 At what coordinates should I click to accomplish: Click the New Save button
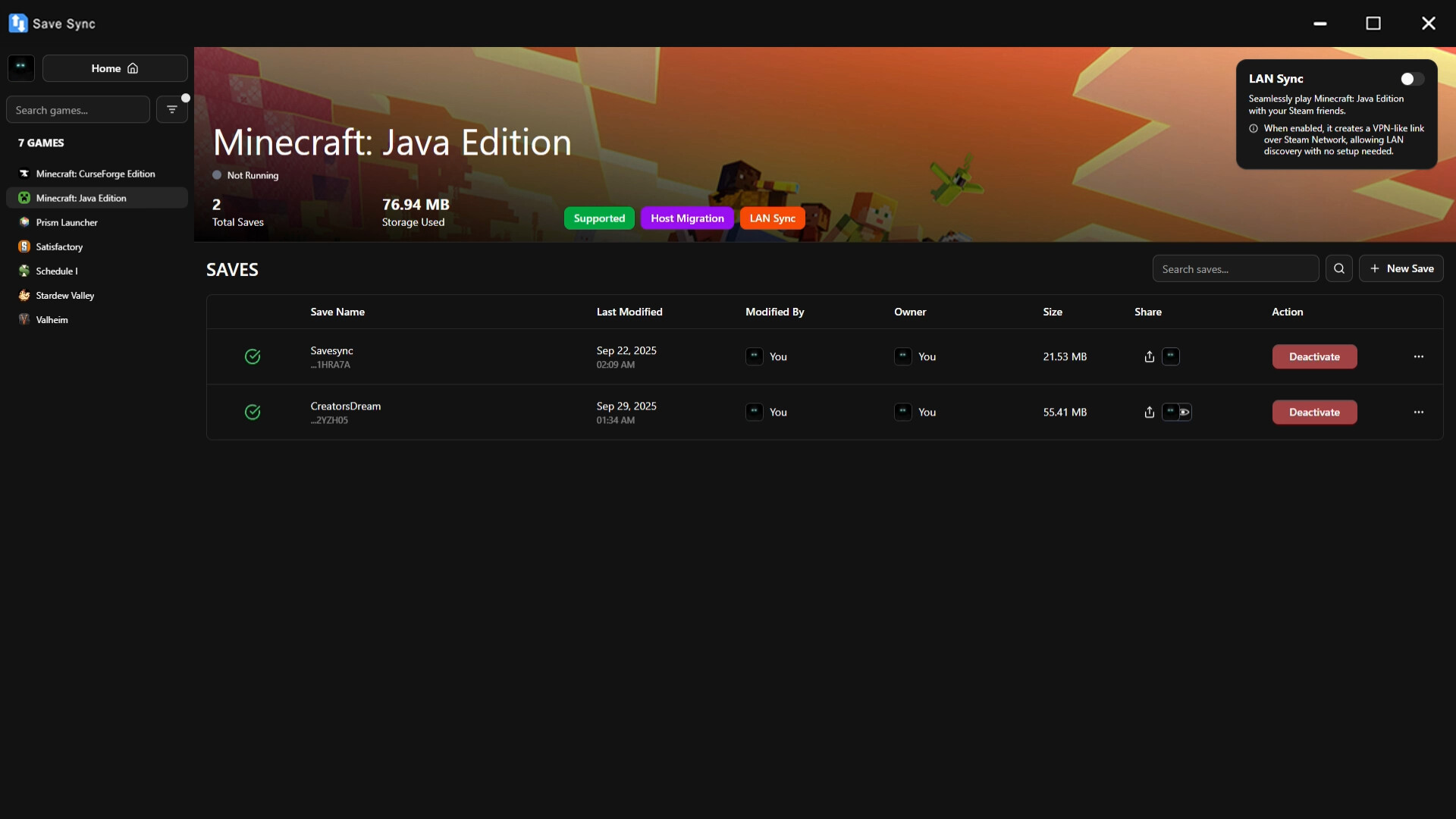click(x=1401, y=268)
